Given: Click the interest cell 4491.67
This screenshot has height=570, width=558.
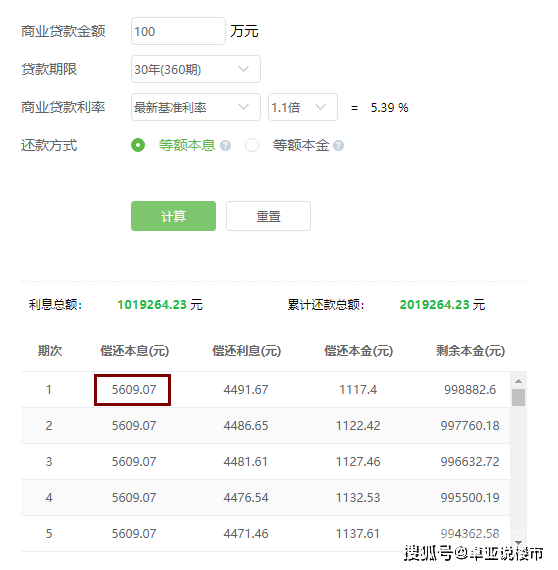Looking at the screenshot, I should [246, 390].
